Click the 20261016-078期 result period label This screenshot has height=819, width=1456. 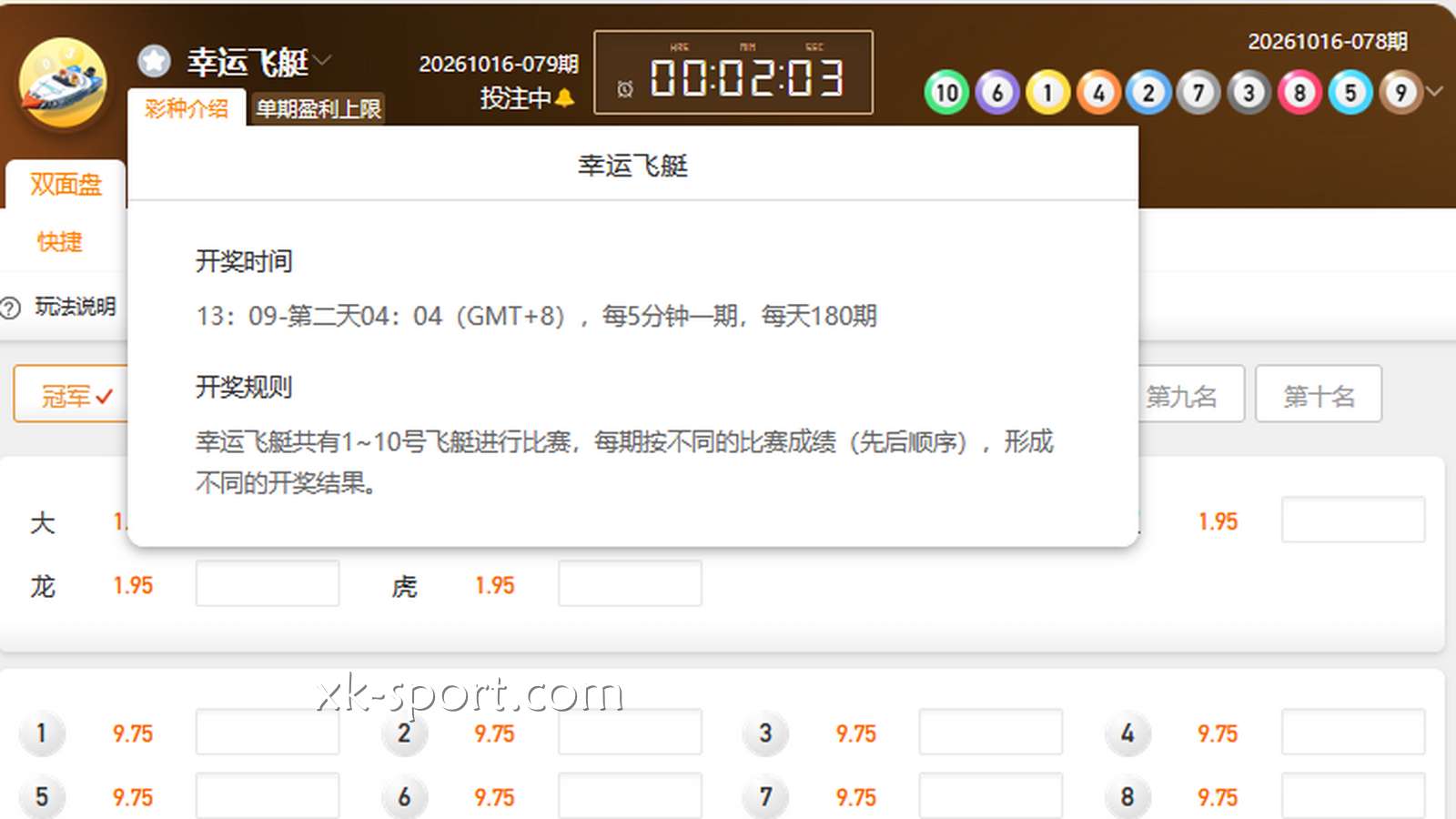pos(1328,42)
